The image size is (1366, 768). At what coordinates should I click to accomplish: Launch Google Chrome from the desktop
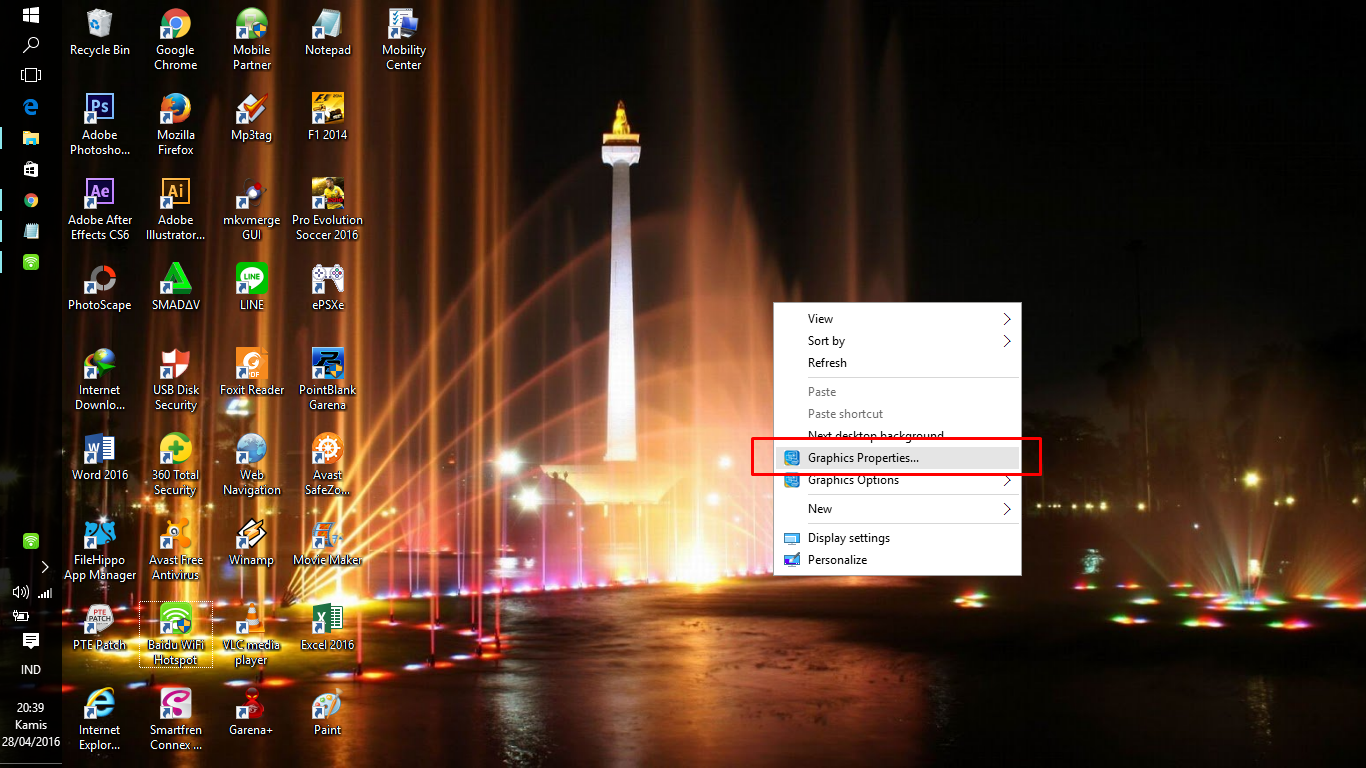click(175, 25)
